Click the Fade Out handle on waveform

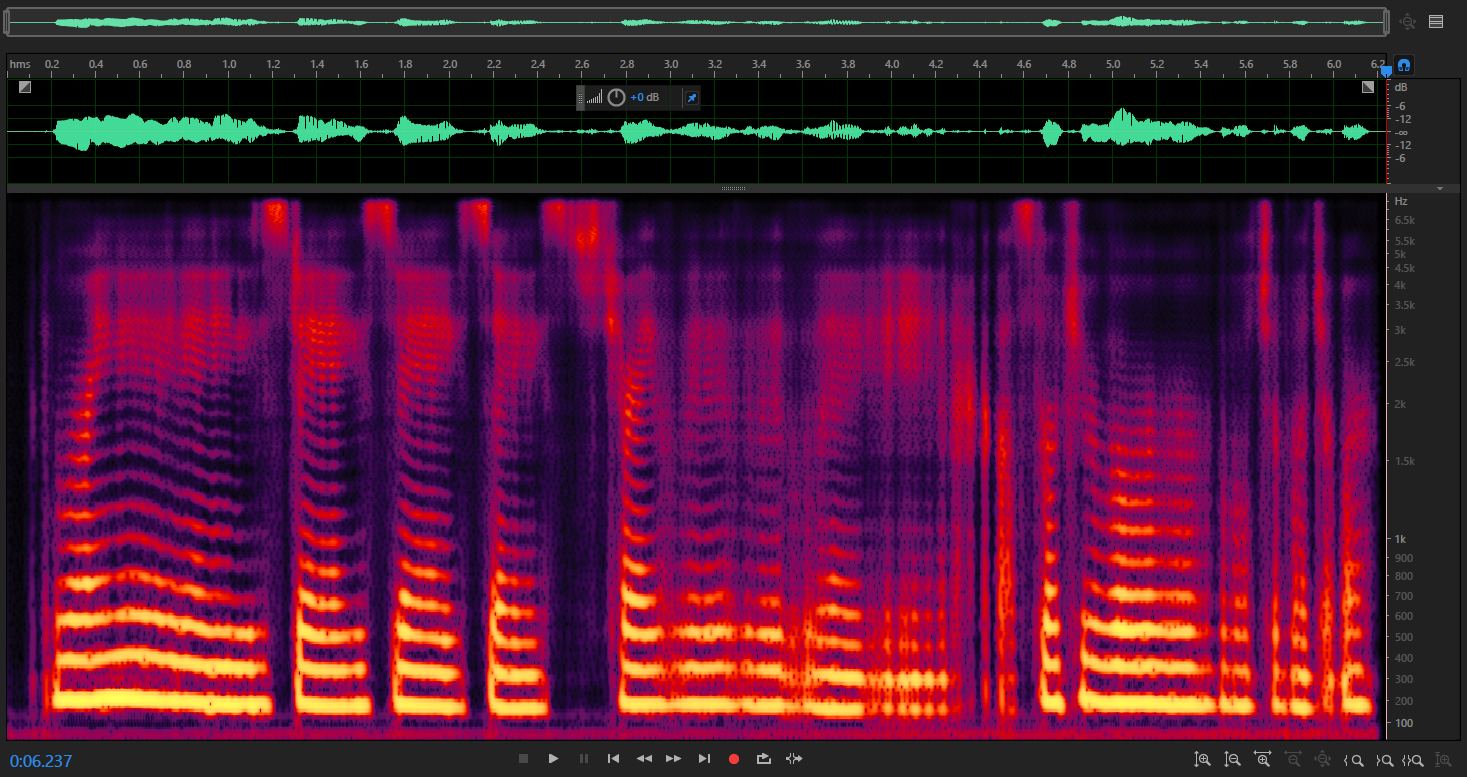pos(1368,87)
